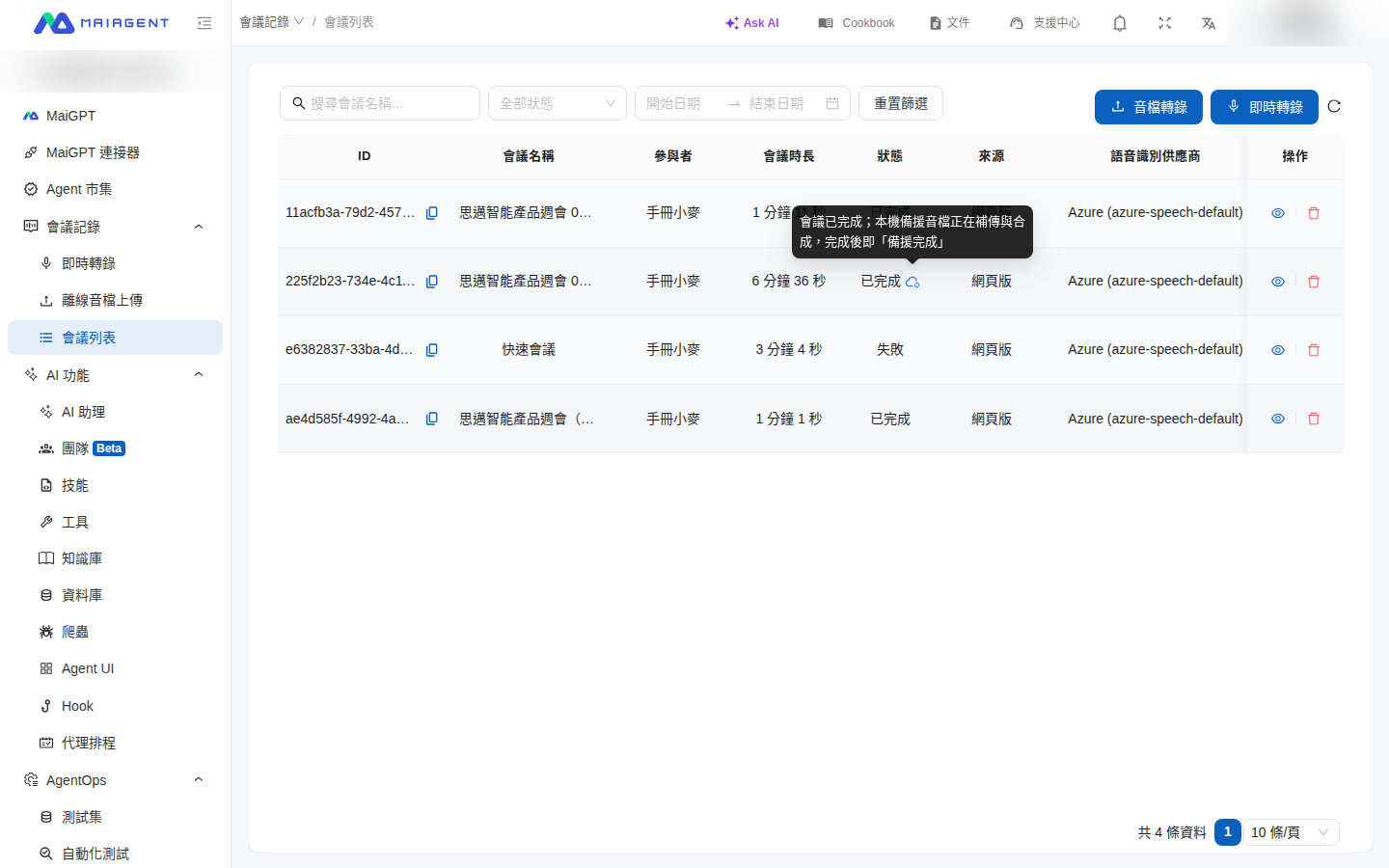View details of 11acfb3a meeting
Viewport: 1389px width, 868px height.
(x=1278, y=213)
